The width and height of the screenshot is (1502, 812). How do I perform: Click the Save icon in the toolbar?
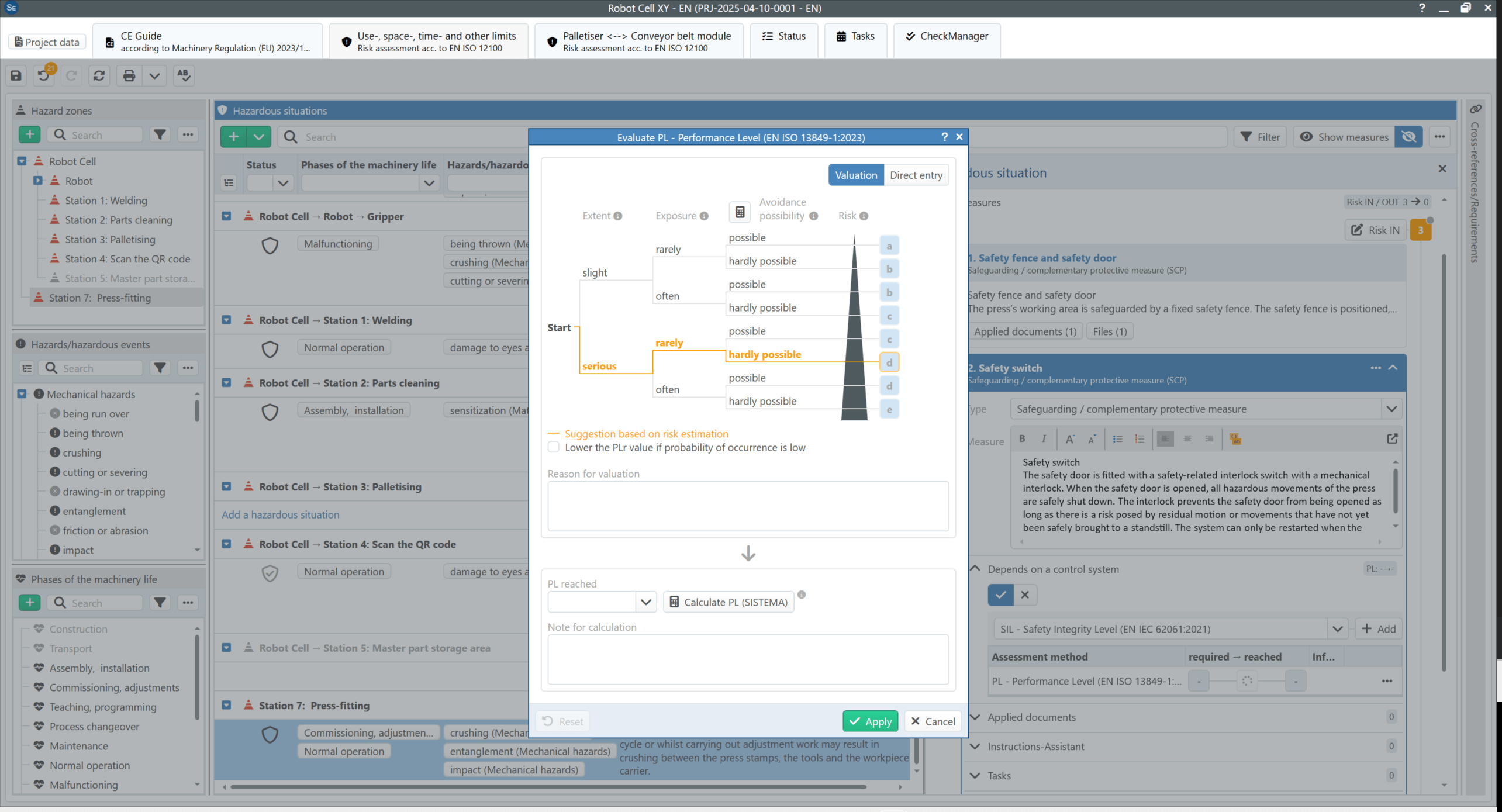coord(16,75)
